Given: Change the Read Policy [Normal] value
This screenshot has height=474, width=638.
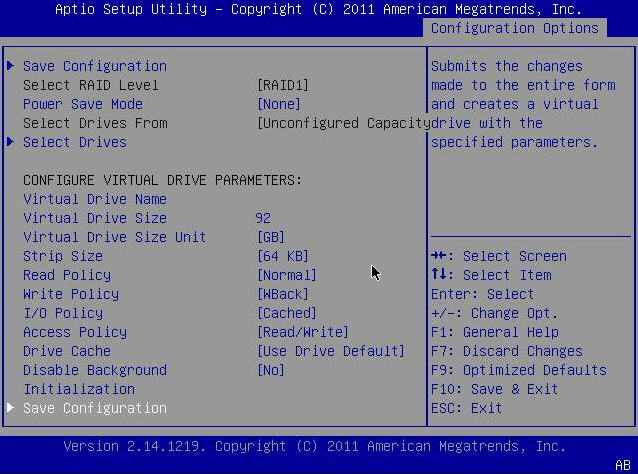Looking at the screenshot, I should pyautogui.click(x=286, y=275).
